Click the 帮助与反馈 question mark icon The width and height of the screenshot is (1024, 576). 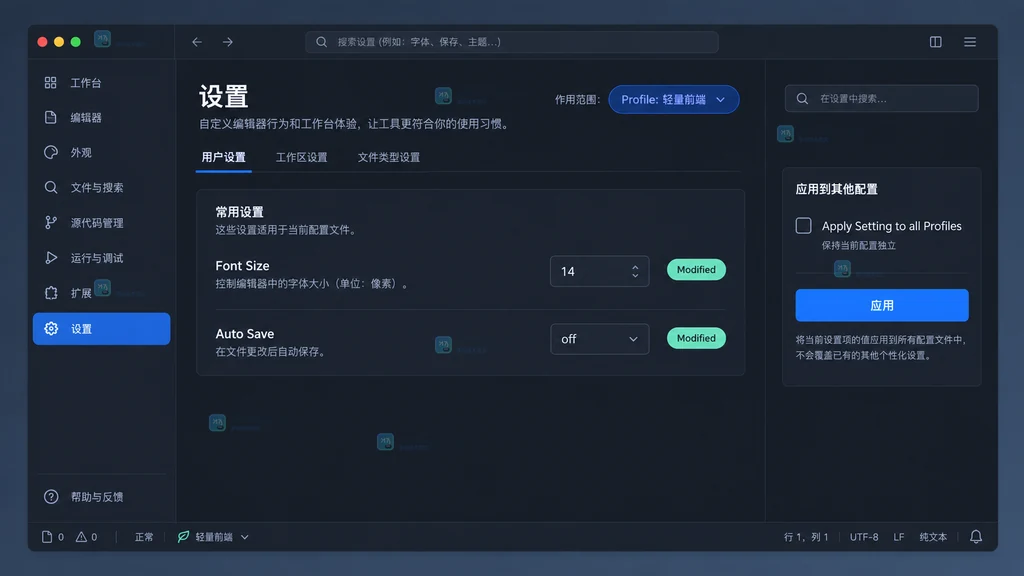click(51, 497)
